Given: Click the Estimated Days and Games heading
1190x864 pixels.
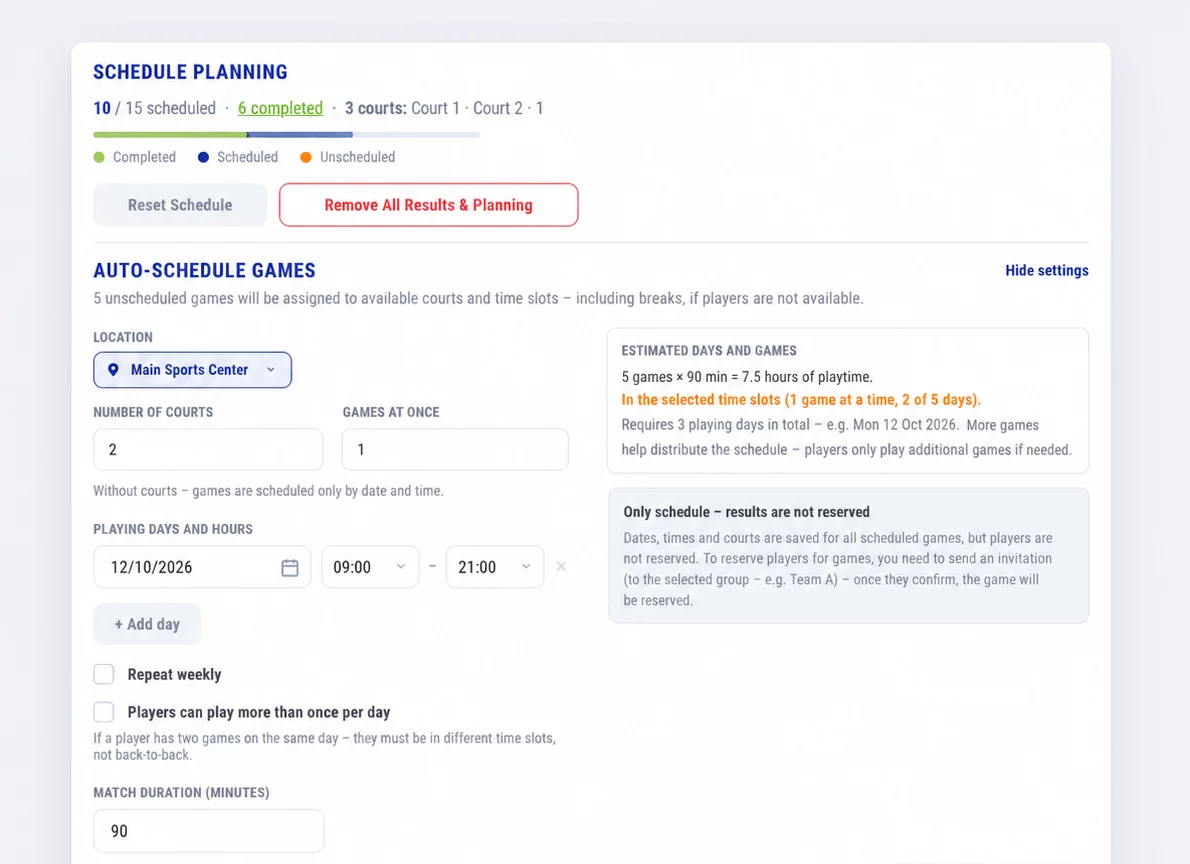Looking at the screenshot, I should click(x=709, y=351).
